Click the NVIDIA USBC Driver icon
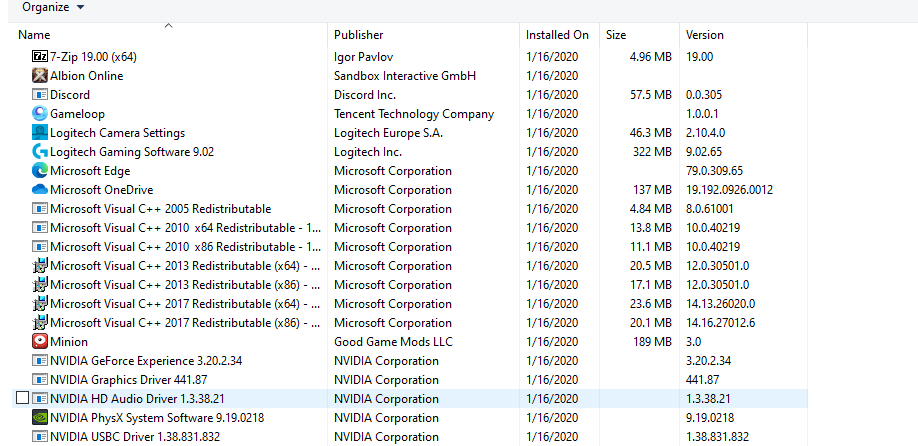The image size is (918, 446). [39, 437]
